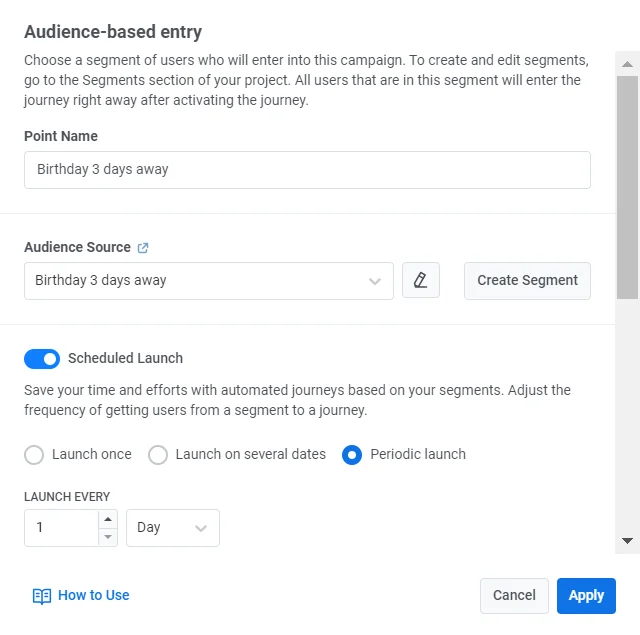Decrease Launch Every value with down arrow
This screenshot has width=640, height=635.
[108, 537]
